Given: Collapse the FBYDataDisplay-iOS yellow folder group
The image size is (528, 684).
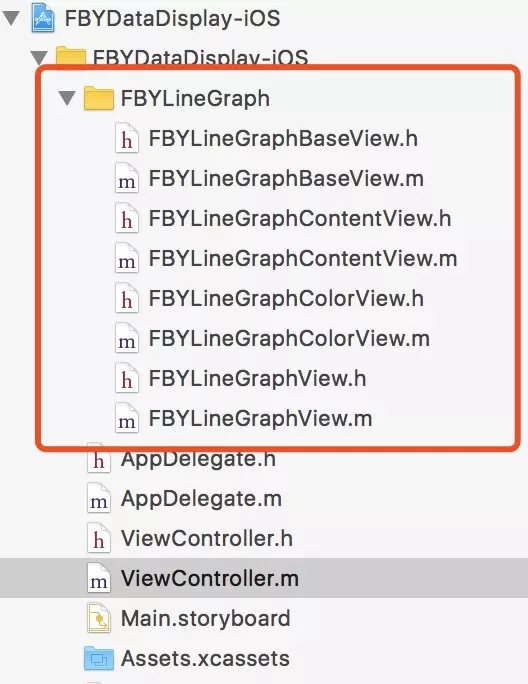Looking at the screenshot, I should tap(39, 58).
